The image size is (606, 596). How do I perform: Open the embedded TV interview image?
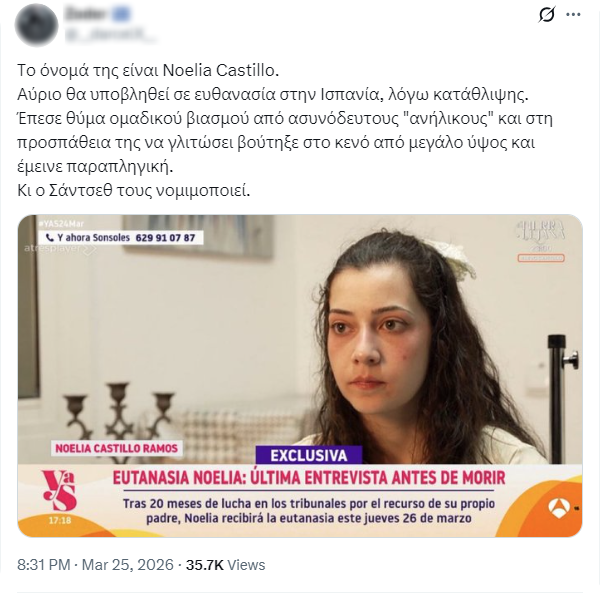click(300, 376)
